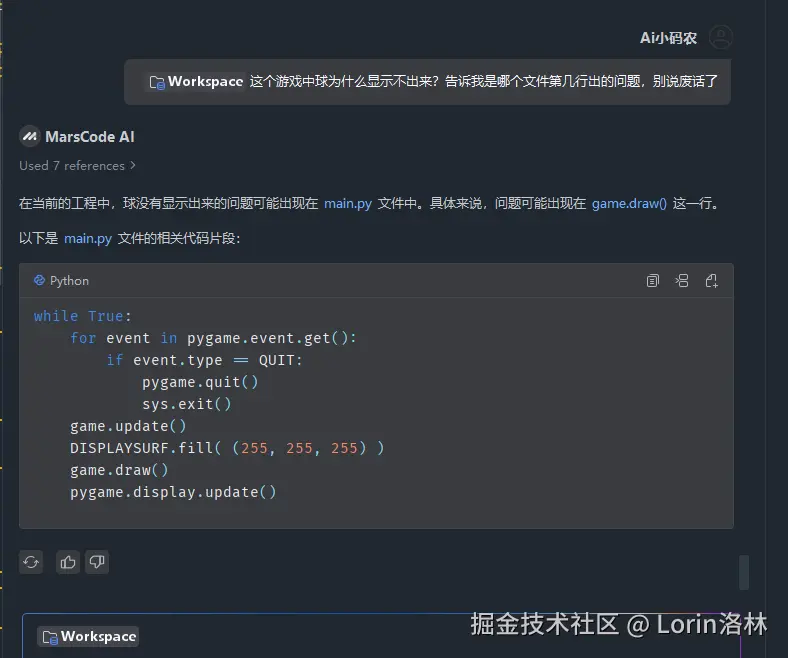Click the 'DISPLAYSURF.fill' code line

coord(227,448)
